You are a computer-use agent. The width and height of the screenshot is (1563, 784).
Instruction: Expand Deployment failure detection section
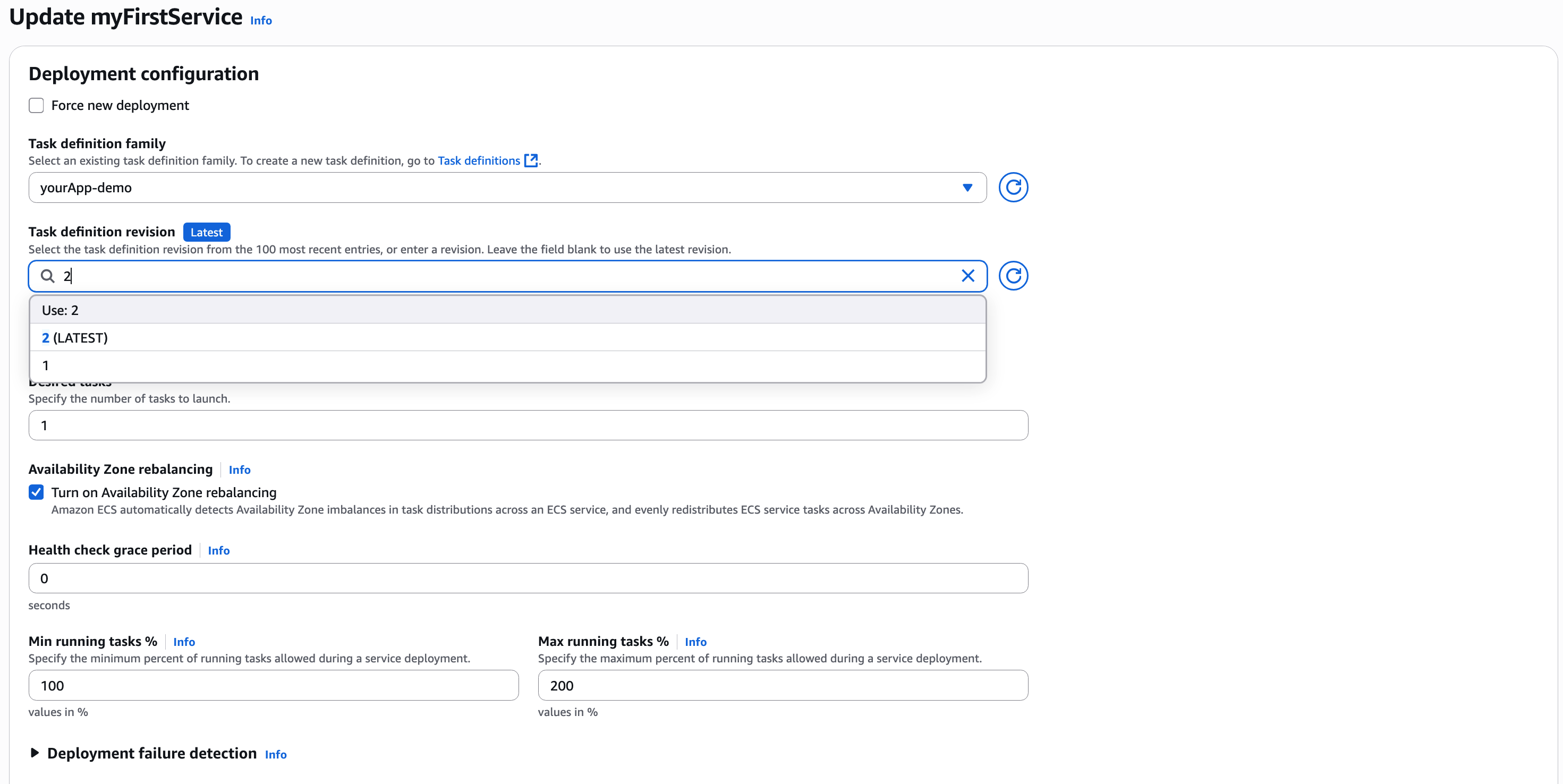tap(35, 753)
